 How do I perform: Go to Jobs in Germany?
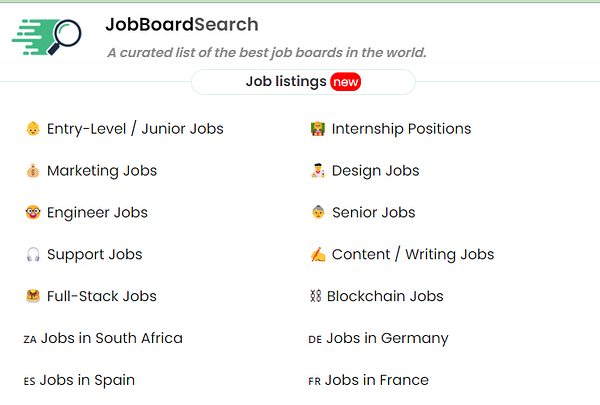pos(387,338)
